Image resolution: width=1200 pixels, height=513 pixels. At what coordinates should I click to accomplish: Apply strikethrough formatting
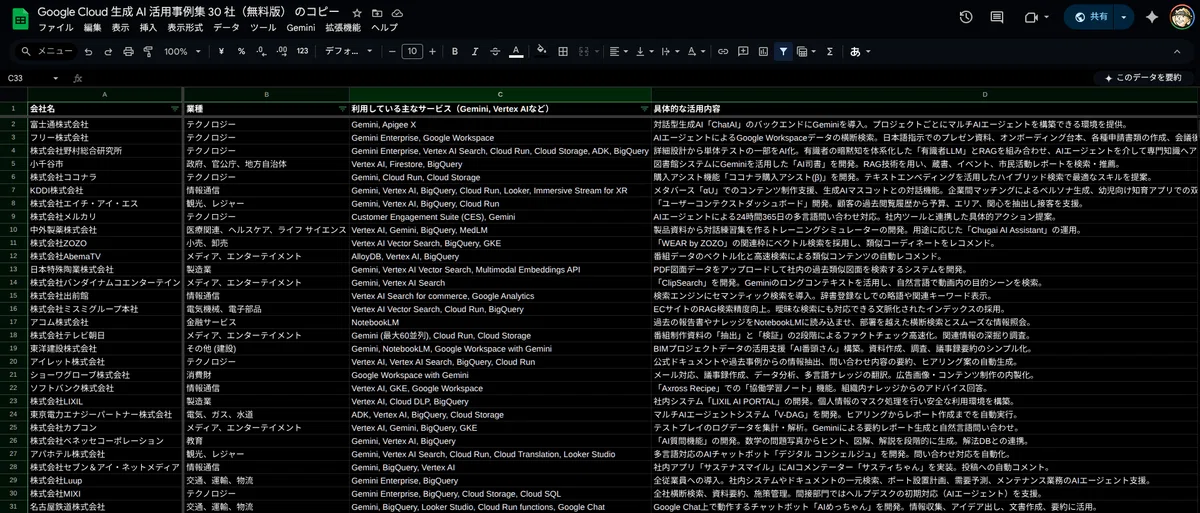[496, 51]
